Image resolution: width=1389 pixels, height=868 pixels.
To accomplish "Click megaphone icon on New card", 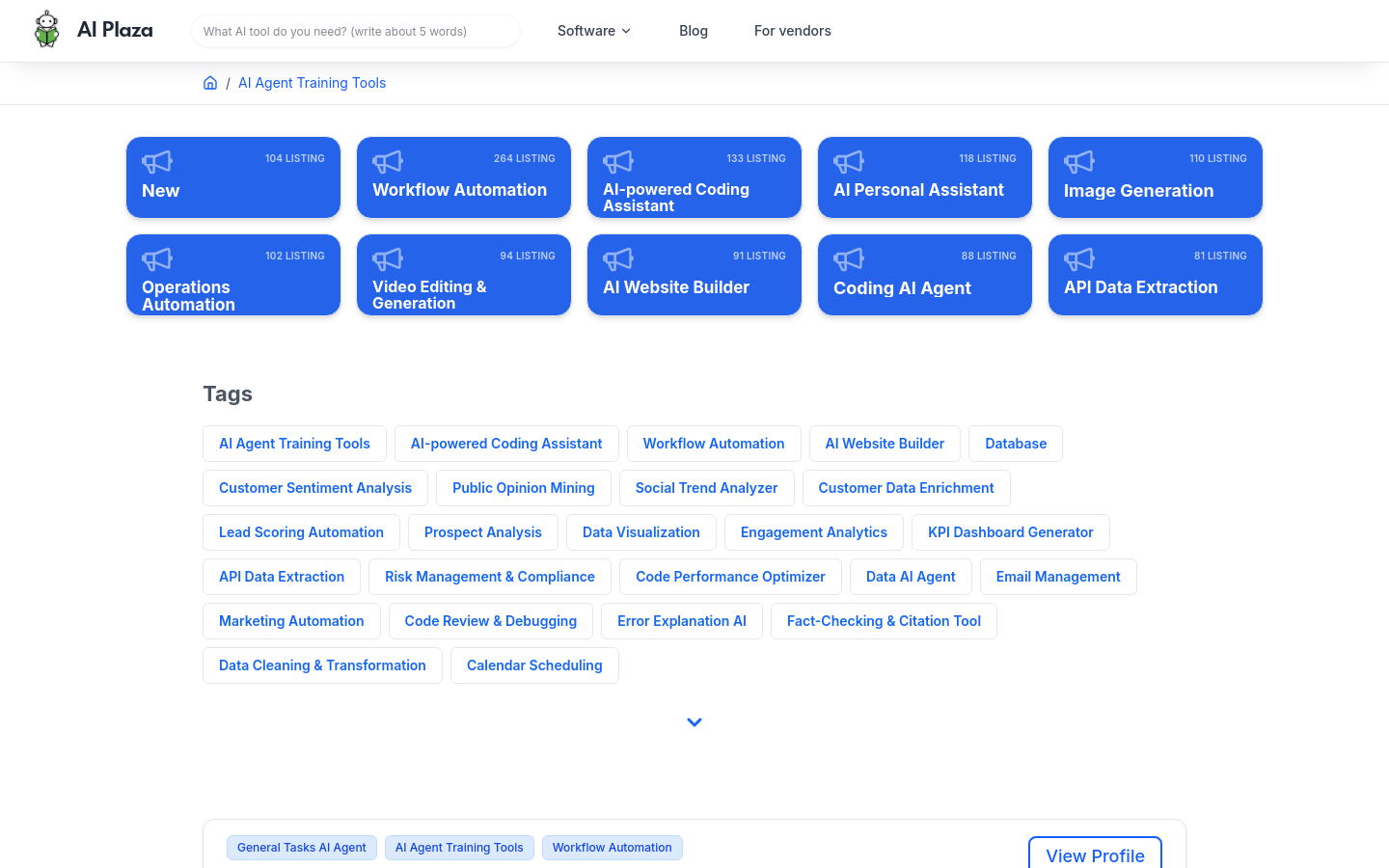I will click(157, 162).
